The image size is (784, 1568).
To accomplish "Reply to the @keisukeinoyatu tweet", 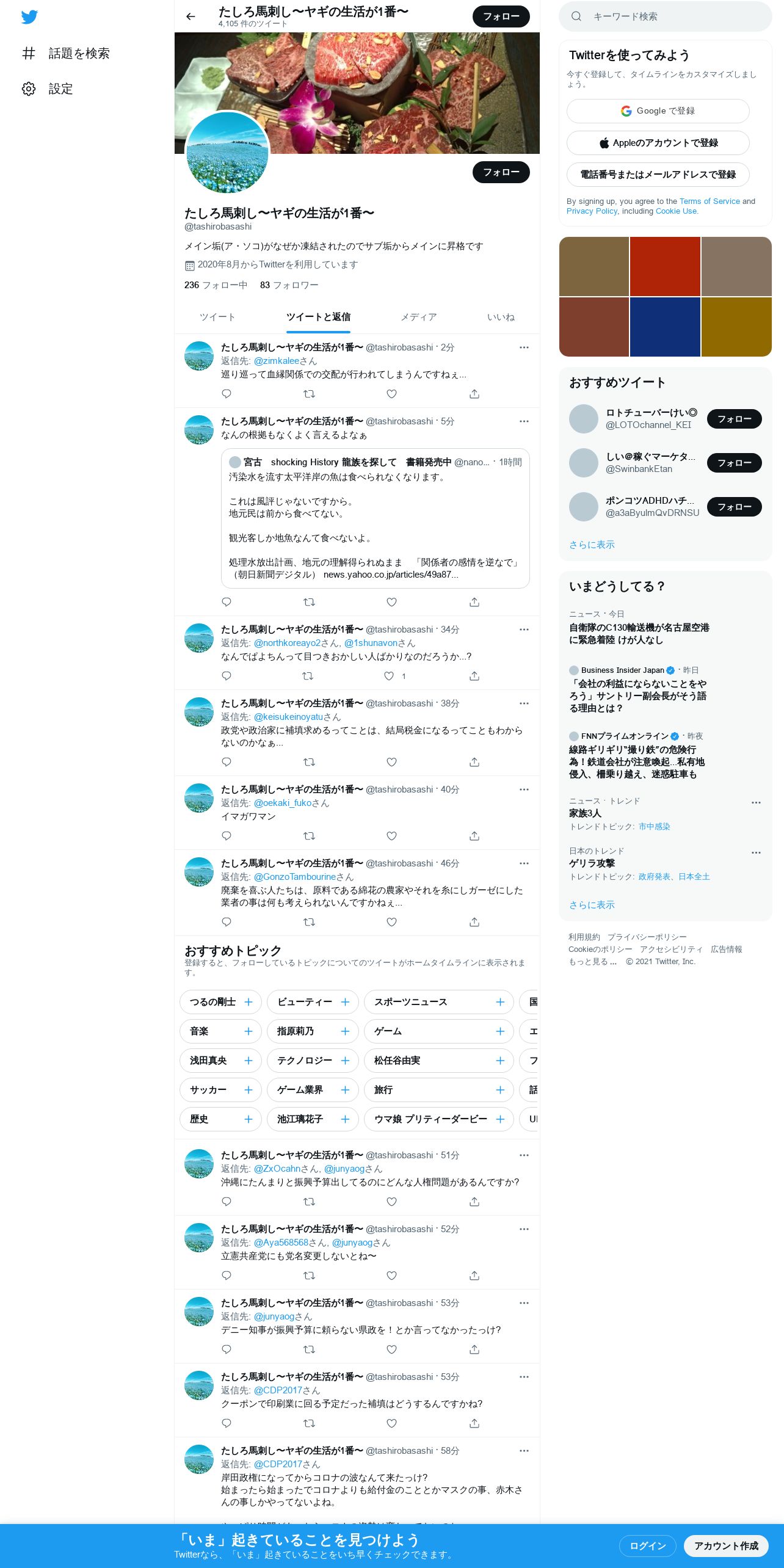I will pyautogui.click(x=227, y=762).
